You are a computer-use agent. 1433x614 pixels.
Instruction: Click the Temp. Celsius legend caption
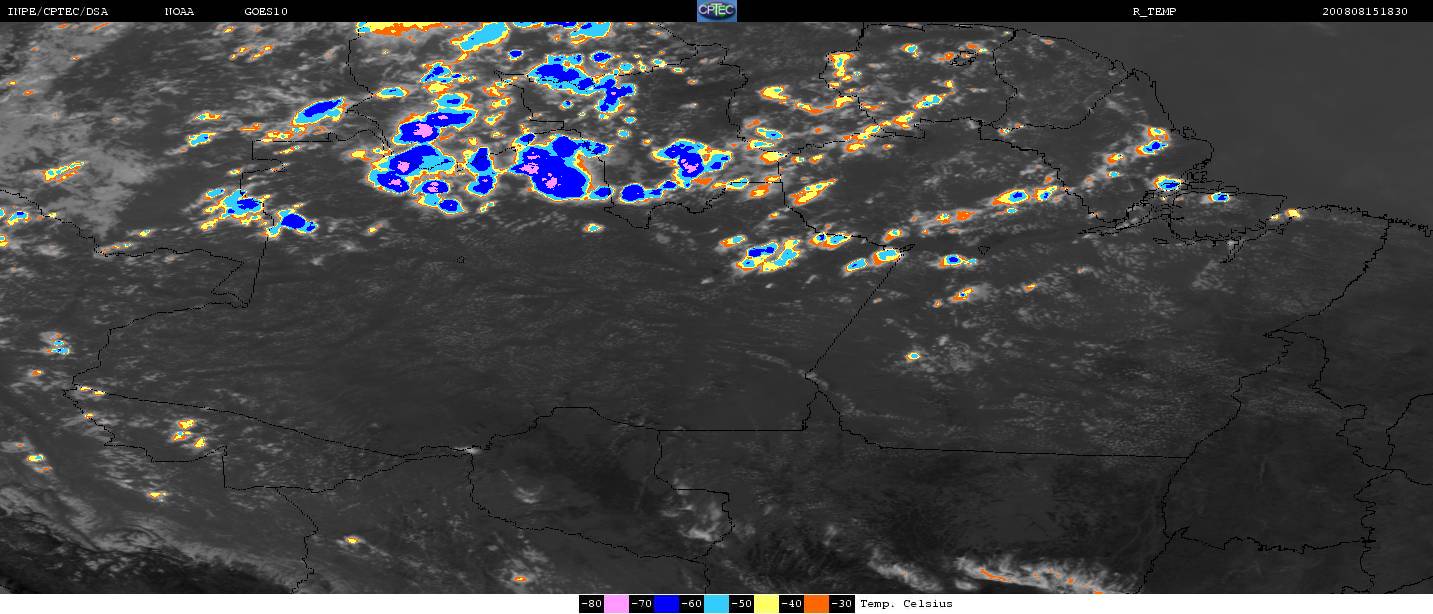[x=906, y=604]
